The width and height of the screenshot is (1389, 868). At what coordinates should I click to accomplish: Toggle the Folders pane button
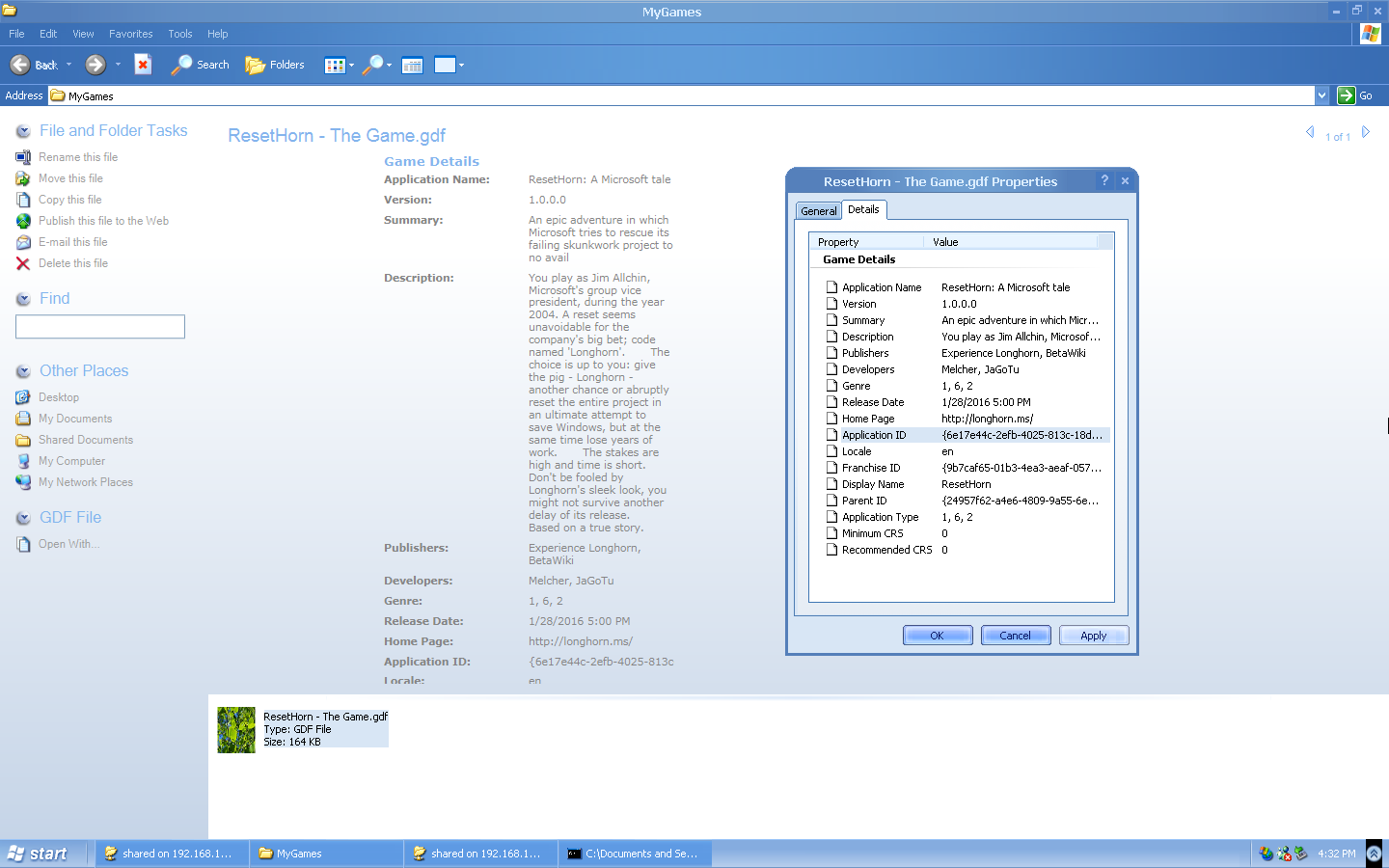pyautogui.click(x=275, y=65)
